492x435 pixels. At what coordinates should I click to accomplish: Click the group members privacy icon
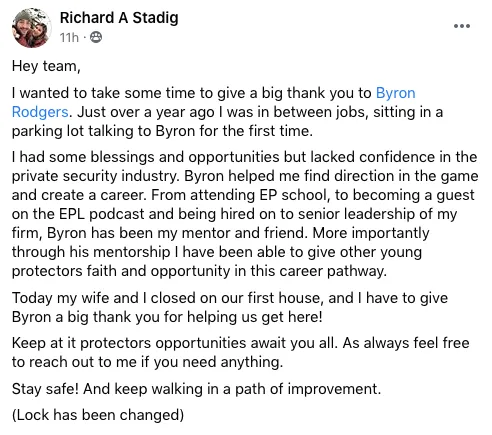[x=96, y=37]
